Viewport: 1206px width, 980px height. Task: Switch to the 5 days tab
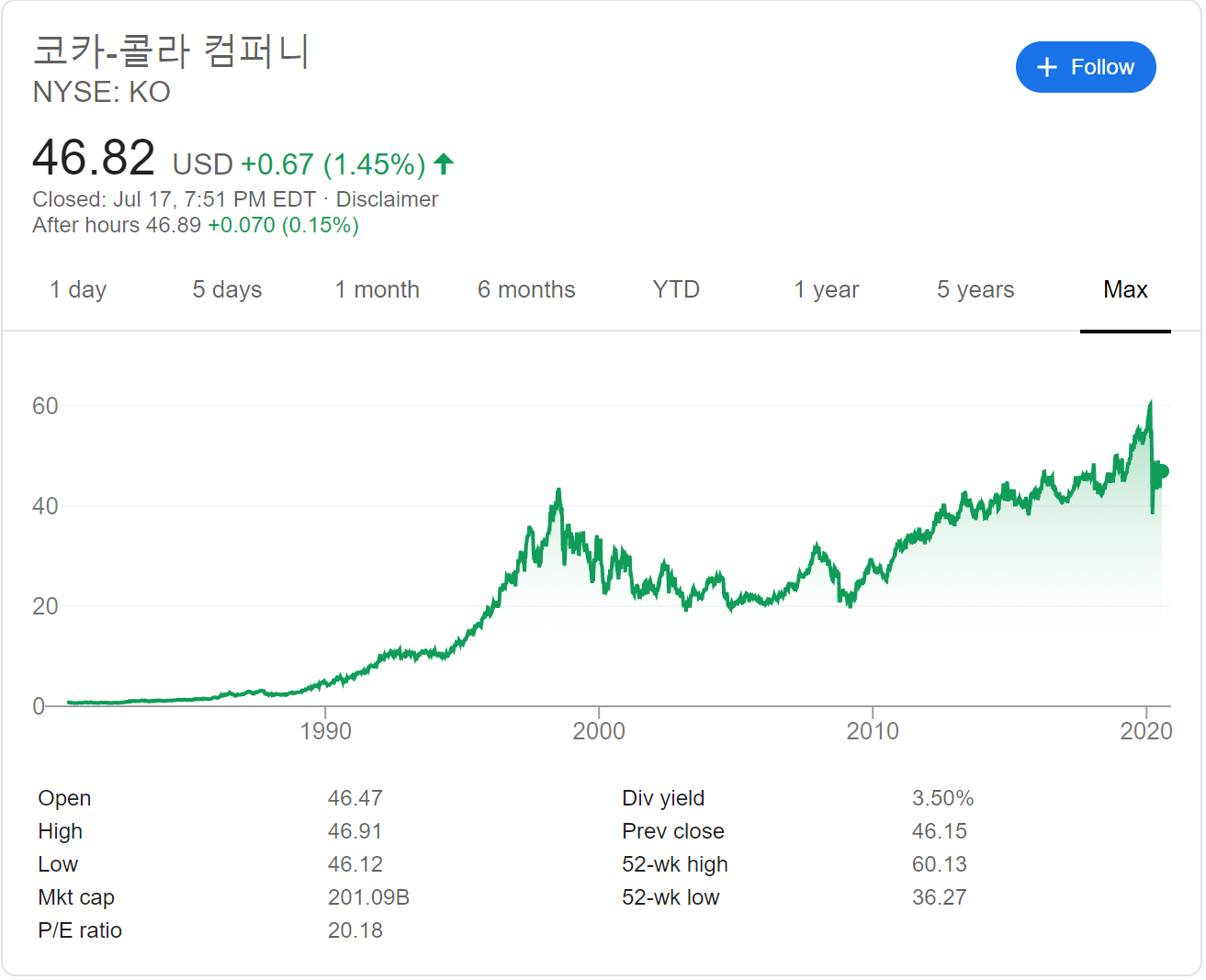pos(227,289)
